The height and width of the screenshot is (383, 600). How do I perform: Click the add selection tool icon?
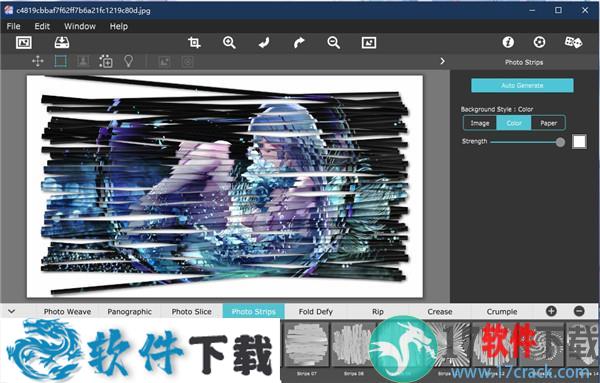tap(106, 61)
